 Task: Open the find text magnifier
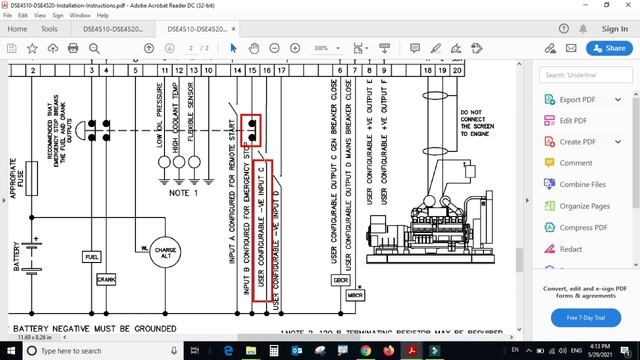[94, 48]
